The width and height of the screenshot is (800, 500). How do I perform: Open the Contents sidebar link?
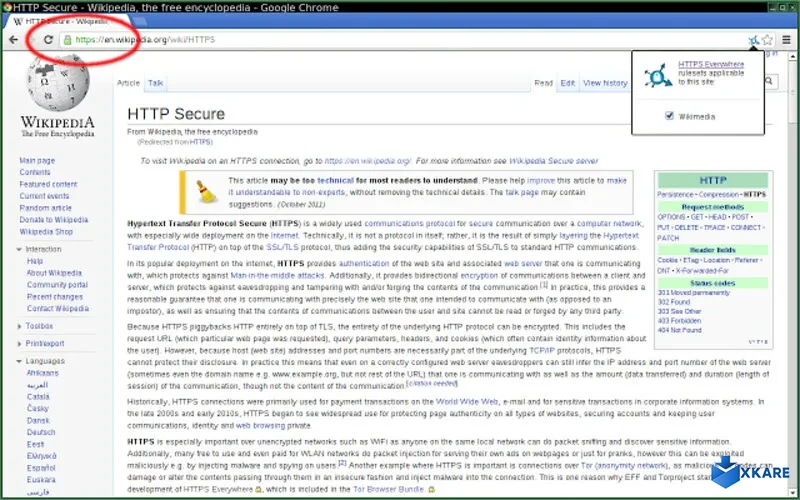click(x=35, y=172)
